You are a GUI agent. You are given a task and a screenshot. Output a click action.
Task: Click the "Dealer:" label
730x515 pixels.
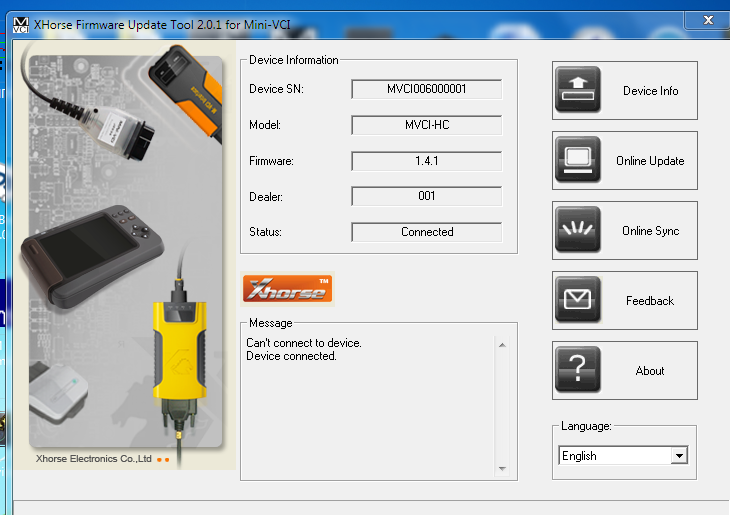click(266, 197)
